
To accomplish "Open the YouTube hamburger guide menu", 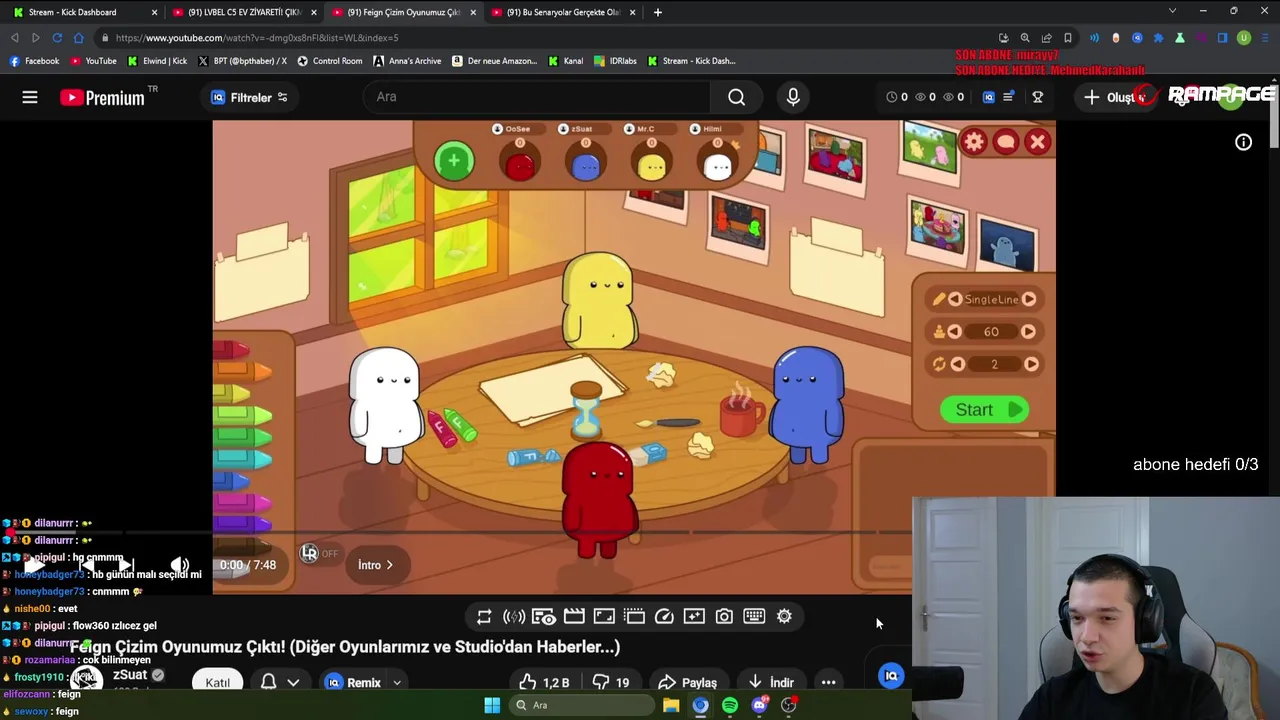I will pyautogui.click(x=30, y=97).
